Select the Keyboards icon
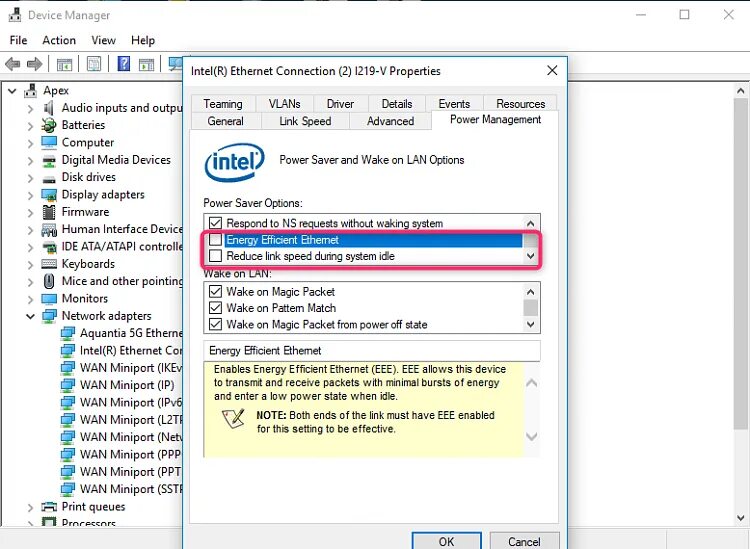This screenshot has width=750, height=549. click(x=49, y=264)
